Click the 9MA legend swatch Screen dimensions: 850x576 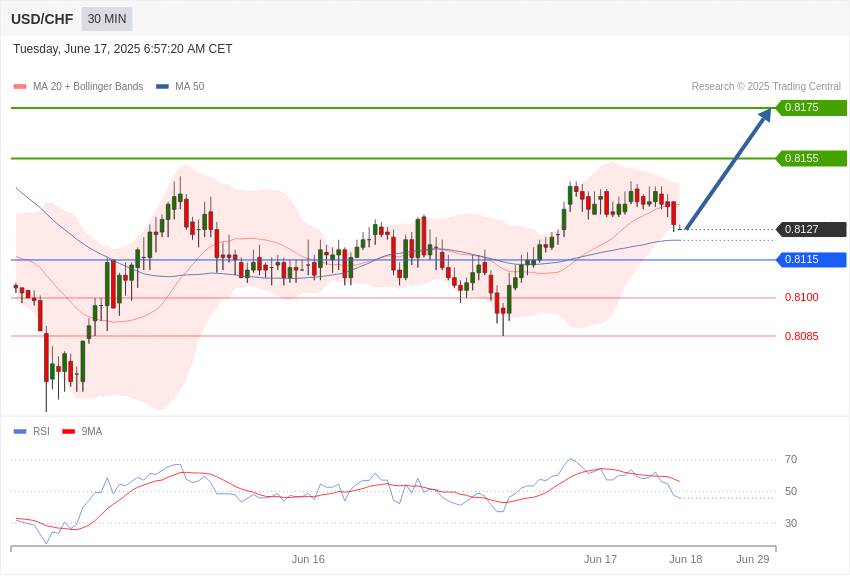68,431
